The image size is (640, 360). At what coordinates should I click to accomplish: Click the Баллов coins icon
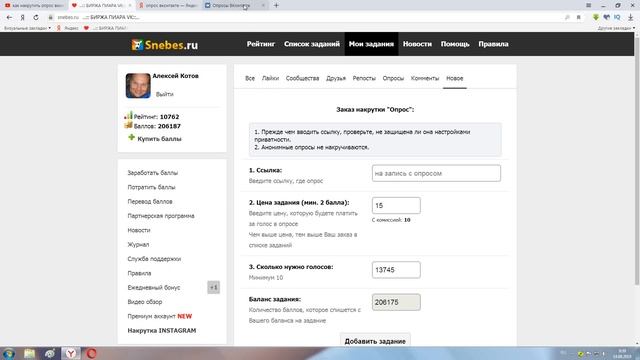(x=129, y=125)
